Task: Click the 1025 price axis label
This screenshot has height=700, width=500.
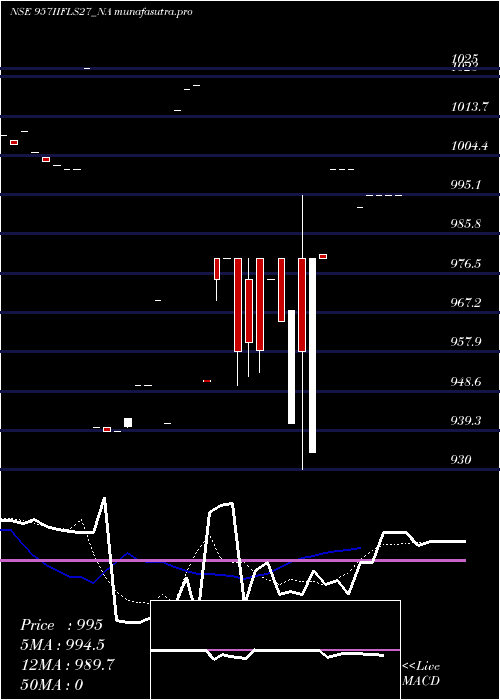Action: (465, 58)
